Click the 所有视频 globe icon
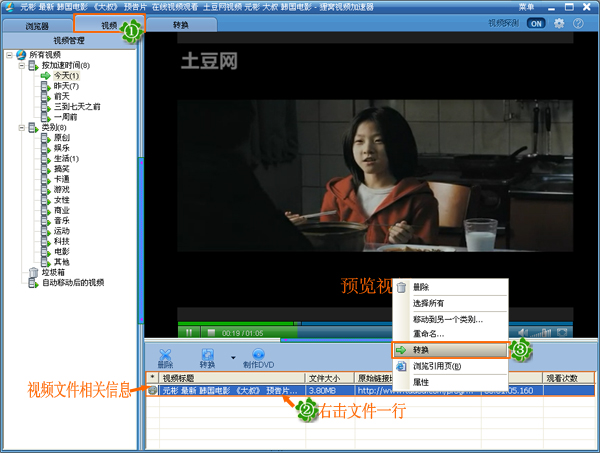This screenshot has height=453, width=600. (x=21, y=55)
